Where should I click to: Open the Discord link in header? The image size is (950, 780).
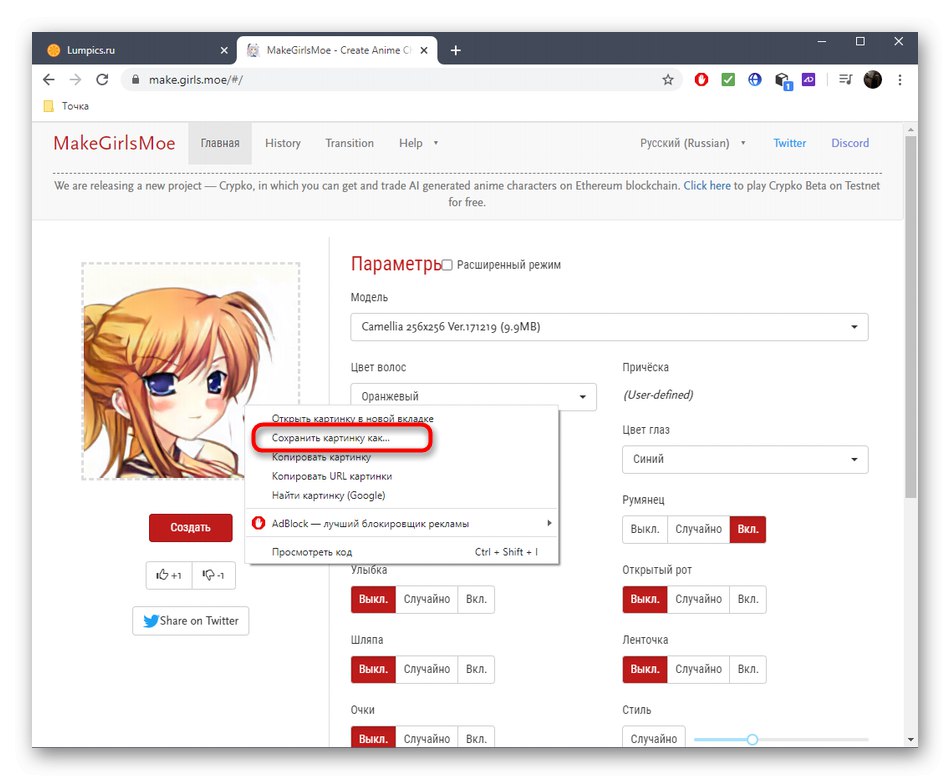tap(849, 143)
